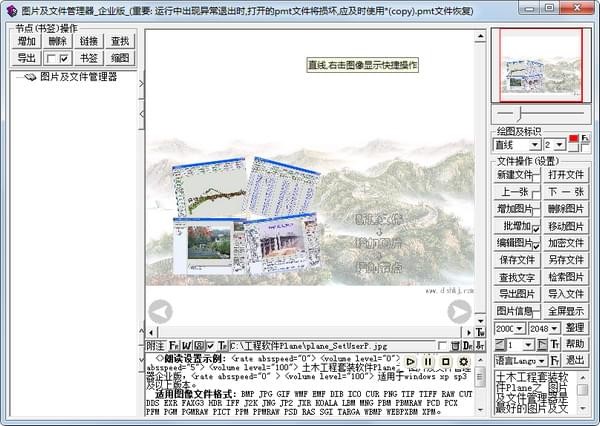Click the icon right of DF
This screenshot has height=426, width=600.
click(x=480, y=346)
